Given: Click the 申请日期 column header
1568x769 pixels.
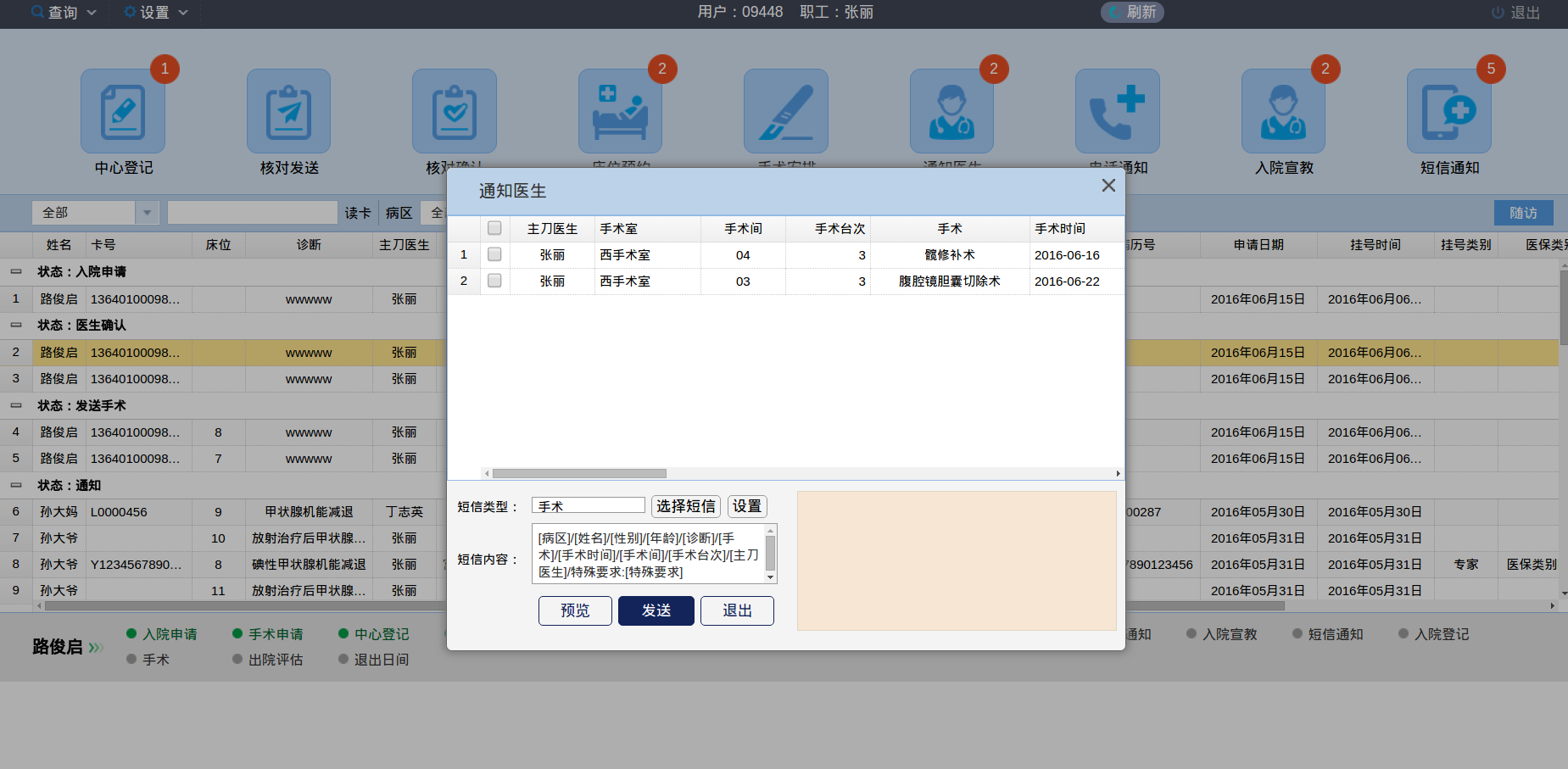Looking at the screenshot, I should point(1258,245).
